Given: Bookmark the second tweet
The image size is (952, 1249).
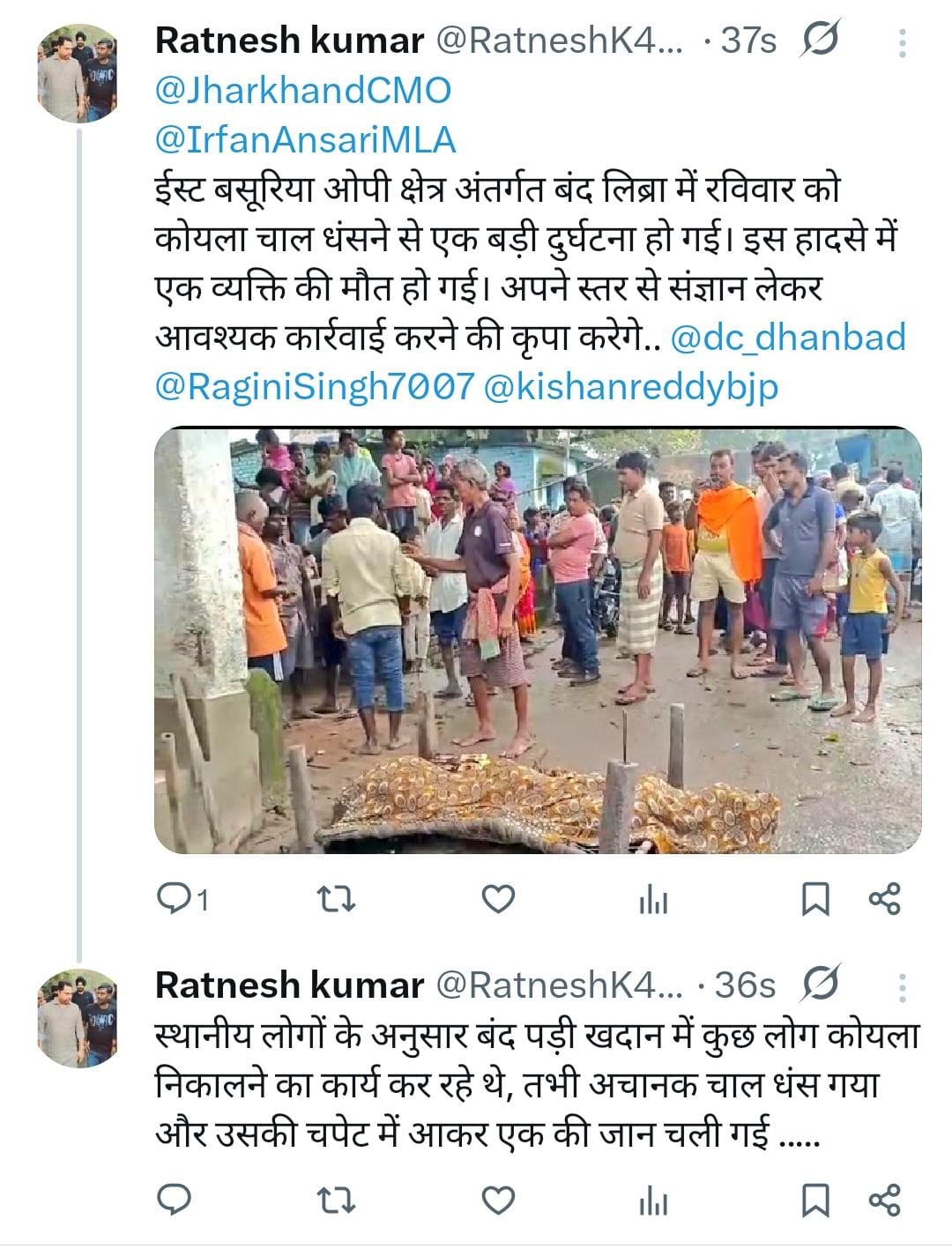Looking at the screenshot, I should [814, 1201].
